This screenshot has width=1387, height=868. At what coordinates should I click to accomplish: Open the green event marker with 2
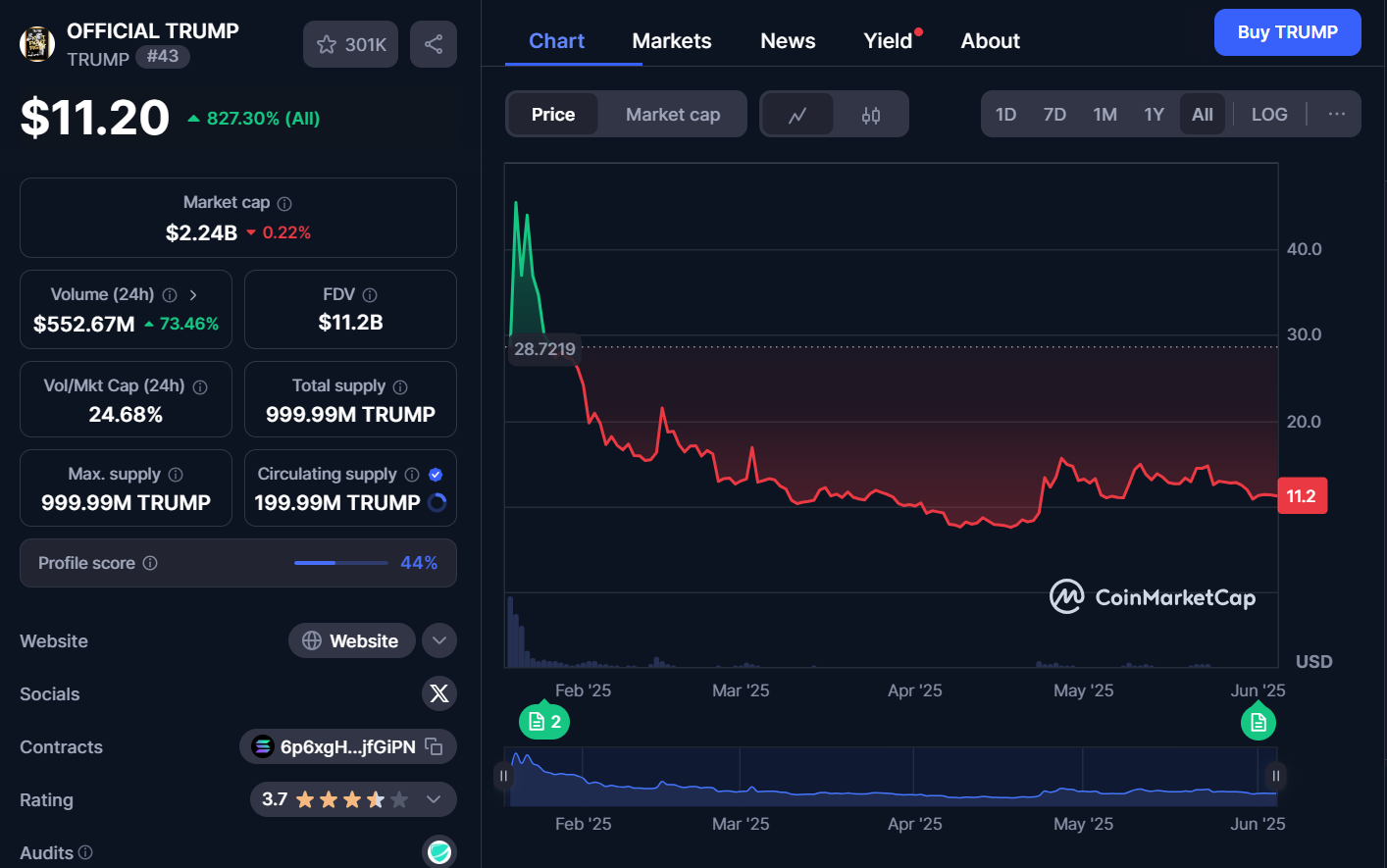tap(544, 721)
